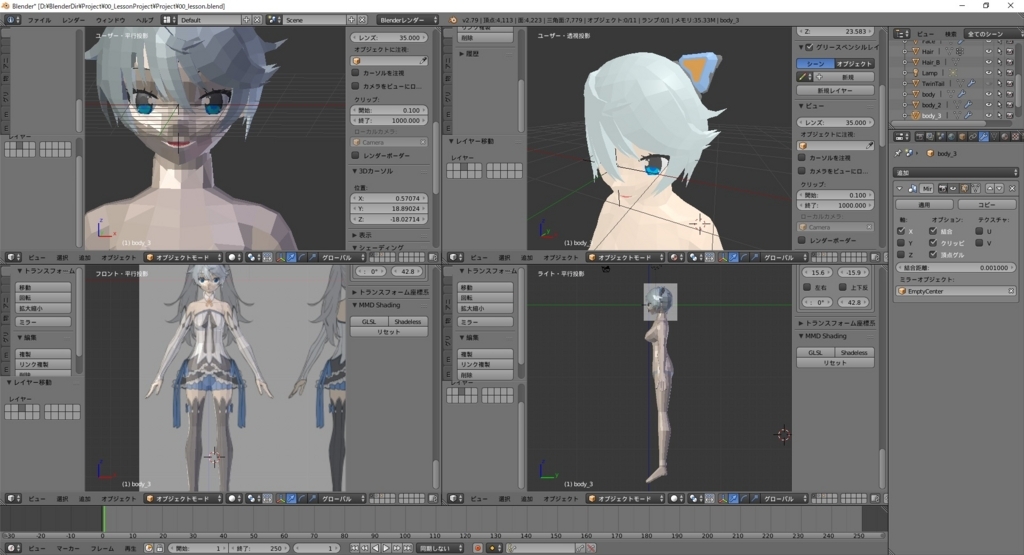Screen dimensions: 1024x555
Task: Open the scene browse icon beside Scene field
Action: [x=274, y=20]
